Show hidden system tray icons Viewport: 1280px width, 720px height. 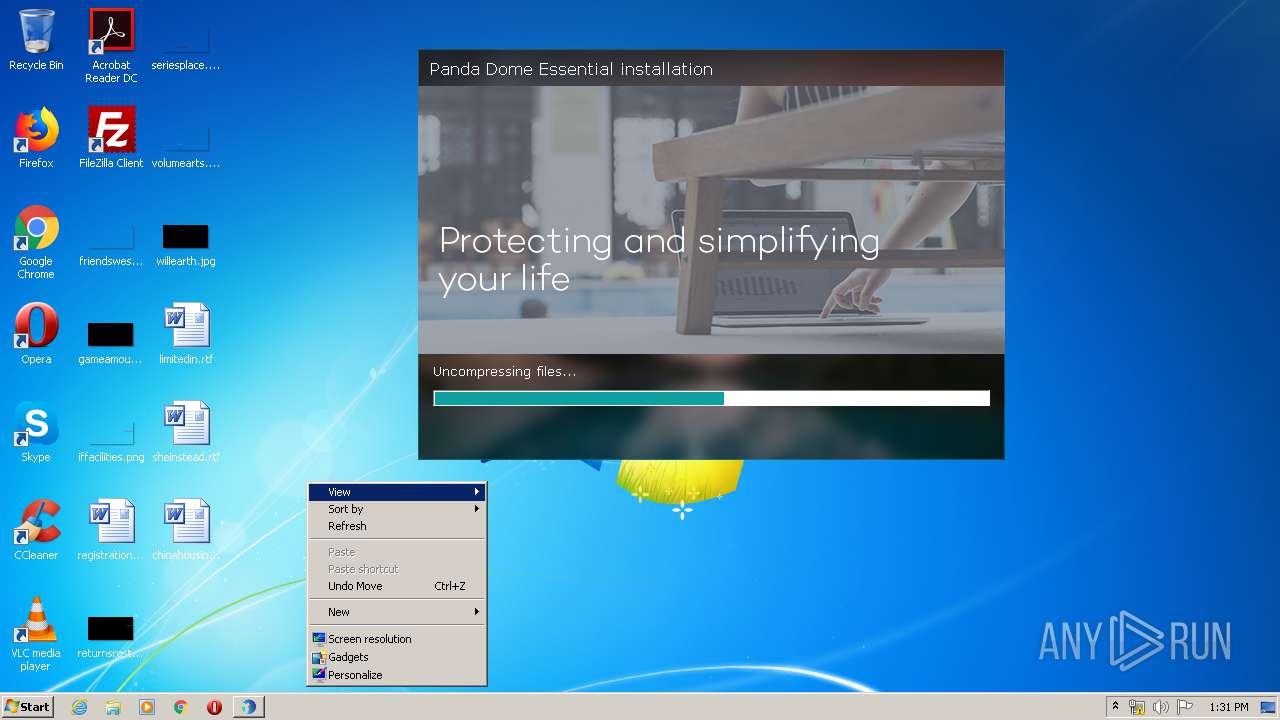tap(1115, 707)
